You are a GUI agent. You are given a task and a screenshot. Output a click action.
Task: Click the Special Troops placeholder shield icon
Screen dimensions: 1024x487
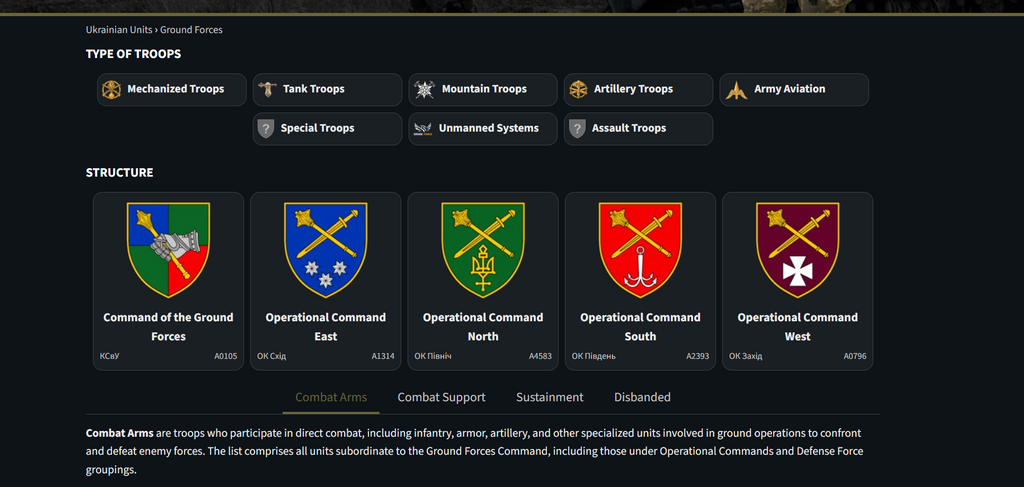click(265, 129)
